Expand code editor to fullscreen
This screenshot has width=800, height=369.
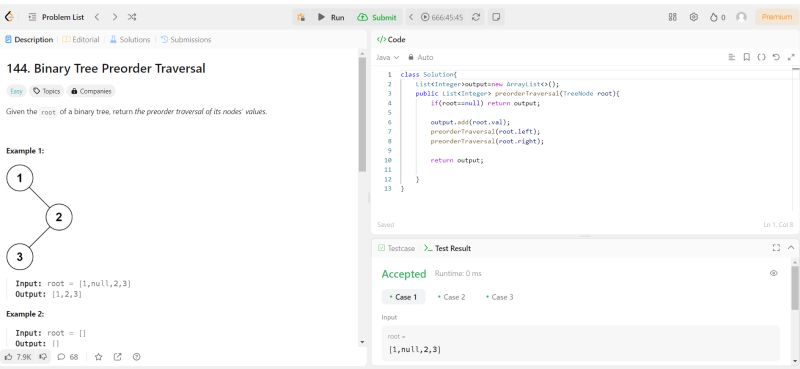(791, 57)
